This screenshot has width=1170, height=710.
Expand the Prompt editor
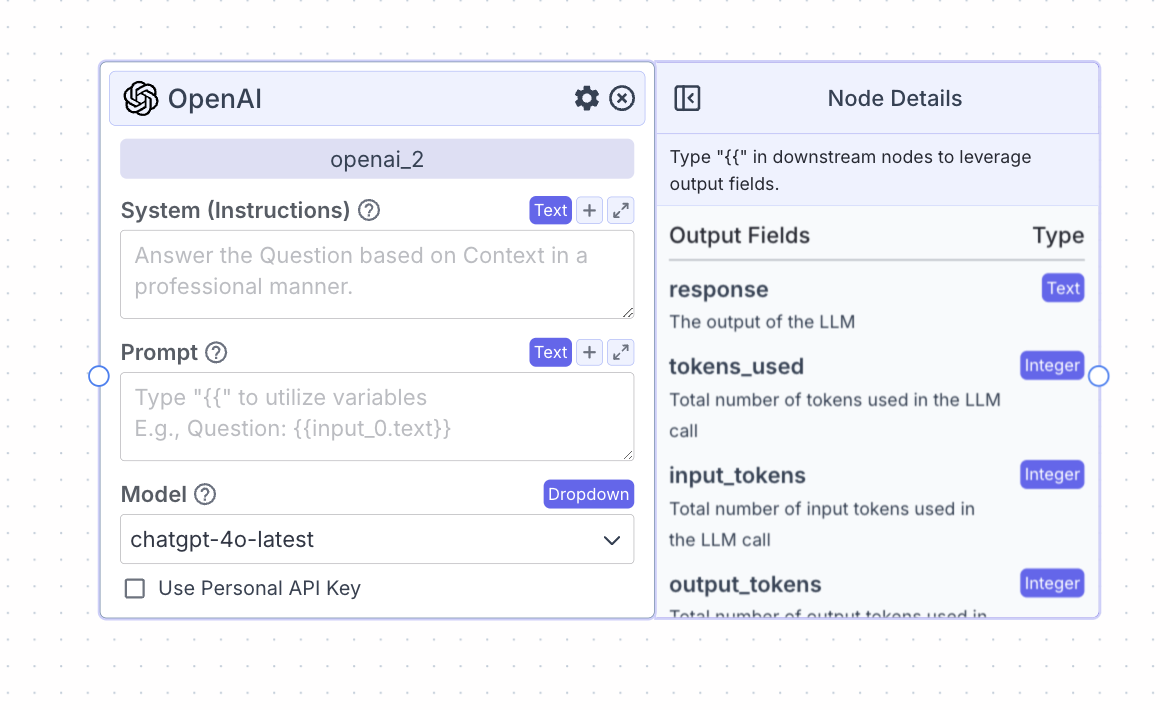pyautogui.click(x=621, y=352)
